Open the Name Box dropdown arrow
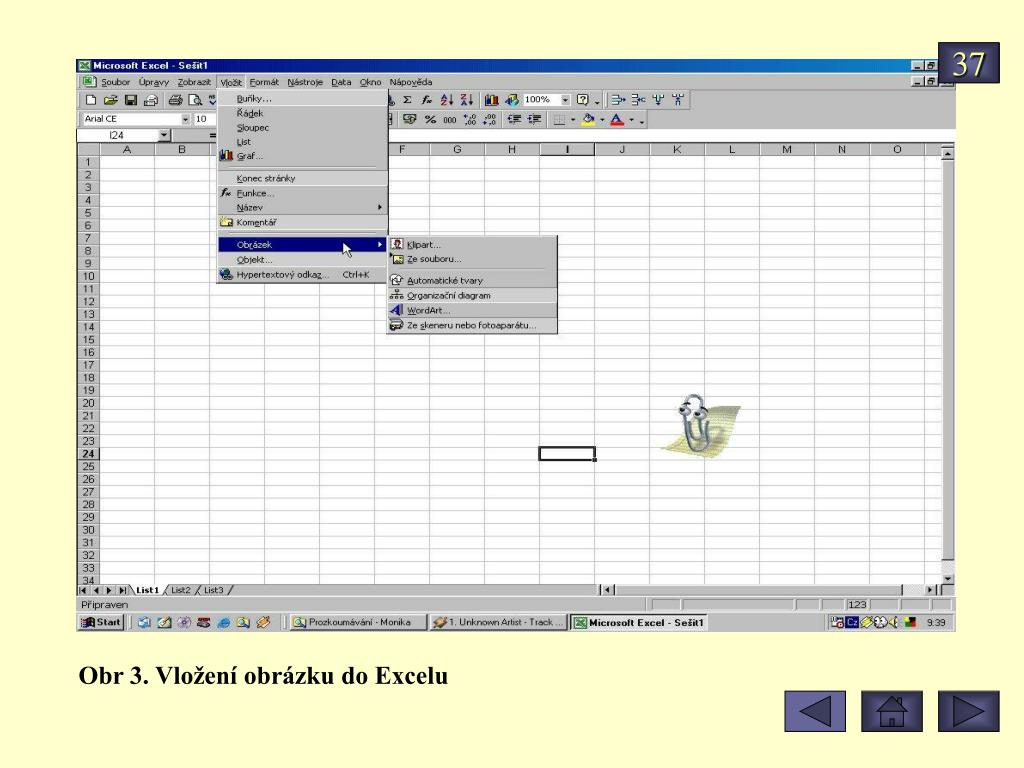 point(164,135)
